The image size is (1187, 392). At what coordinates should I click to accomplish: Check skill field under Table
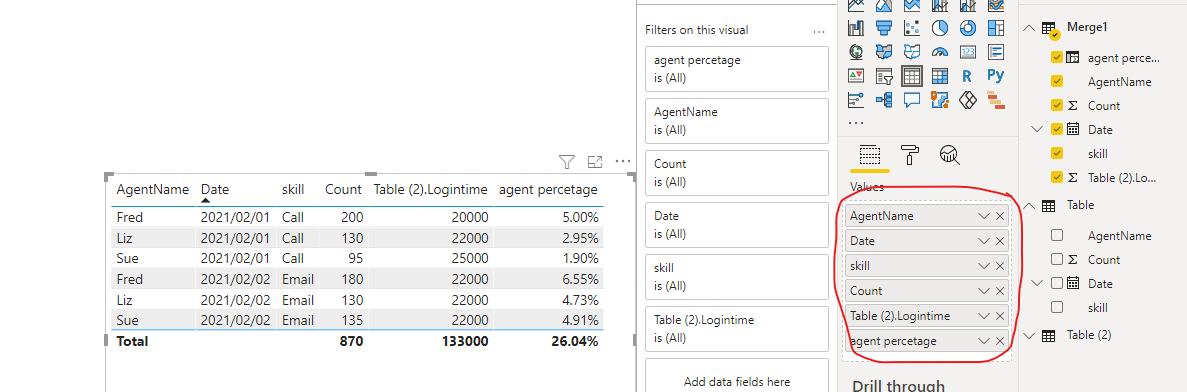[1057, 307]
